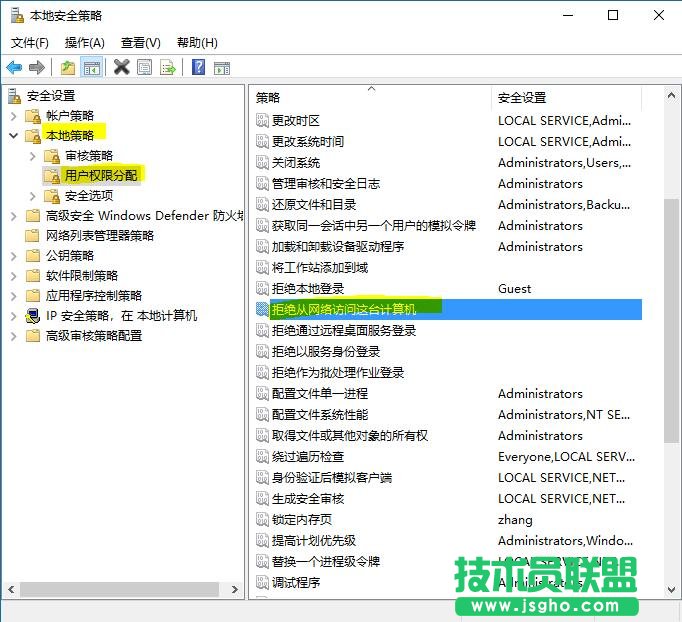The width and height of the screenshot is (682, 622).
Task: Expand the 公钥策略 tree node
Action: pyautogui.click(x=13, y=256)
